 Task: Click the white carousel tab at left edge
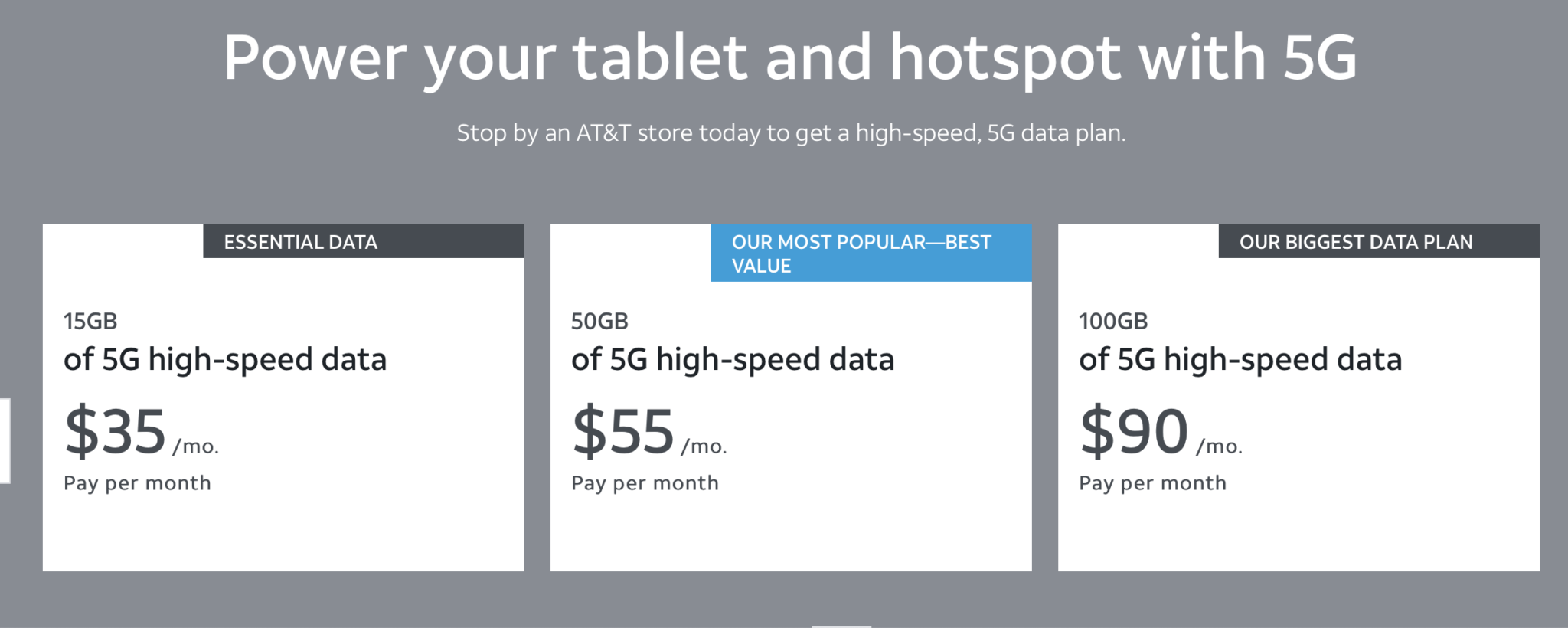click(x=5, y=440)
